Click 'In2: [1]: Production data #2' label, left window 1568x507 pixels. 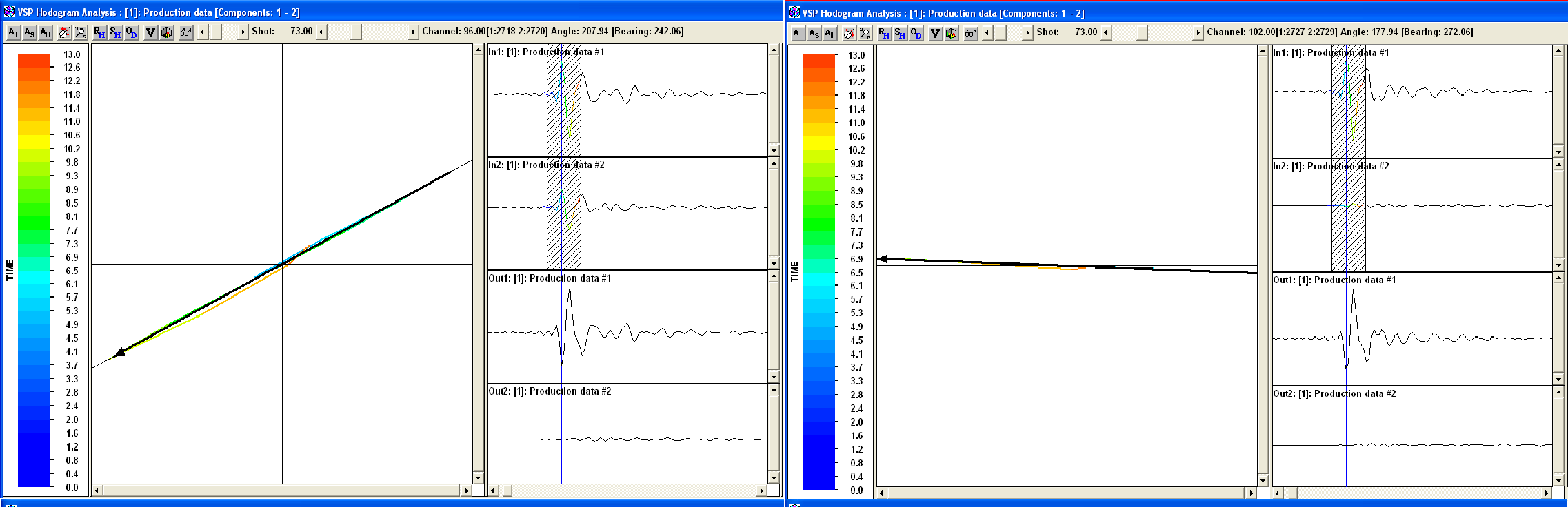click(546, 165)
